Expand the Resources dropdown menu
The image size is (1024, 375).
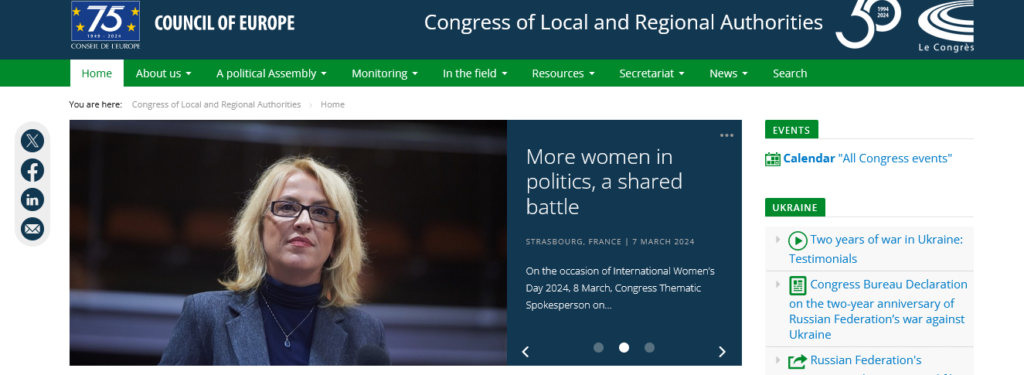click(563, 73)
